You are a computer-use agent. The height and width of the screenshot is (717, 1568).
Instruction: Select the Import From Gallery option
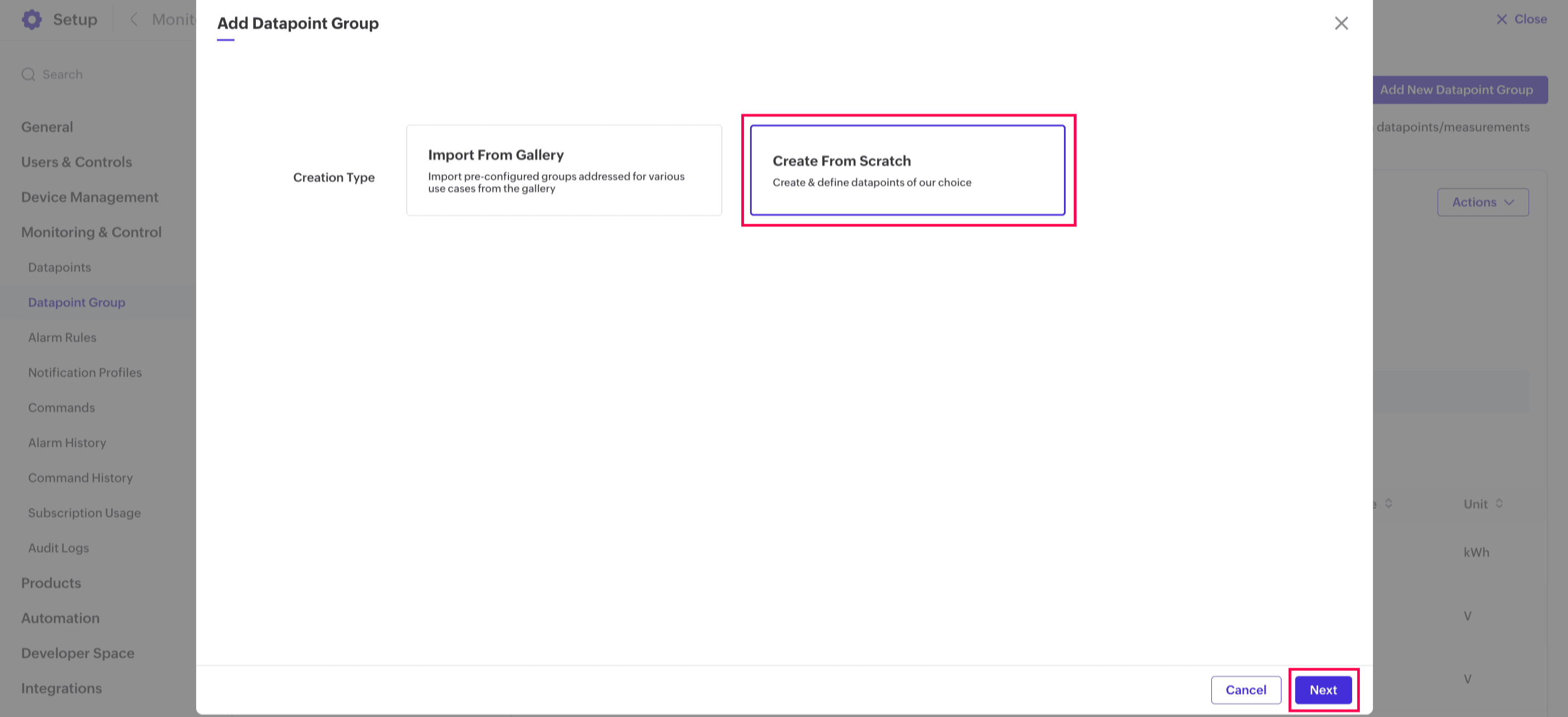point(564,170)
